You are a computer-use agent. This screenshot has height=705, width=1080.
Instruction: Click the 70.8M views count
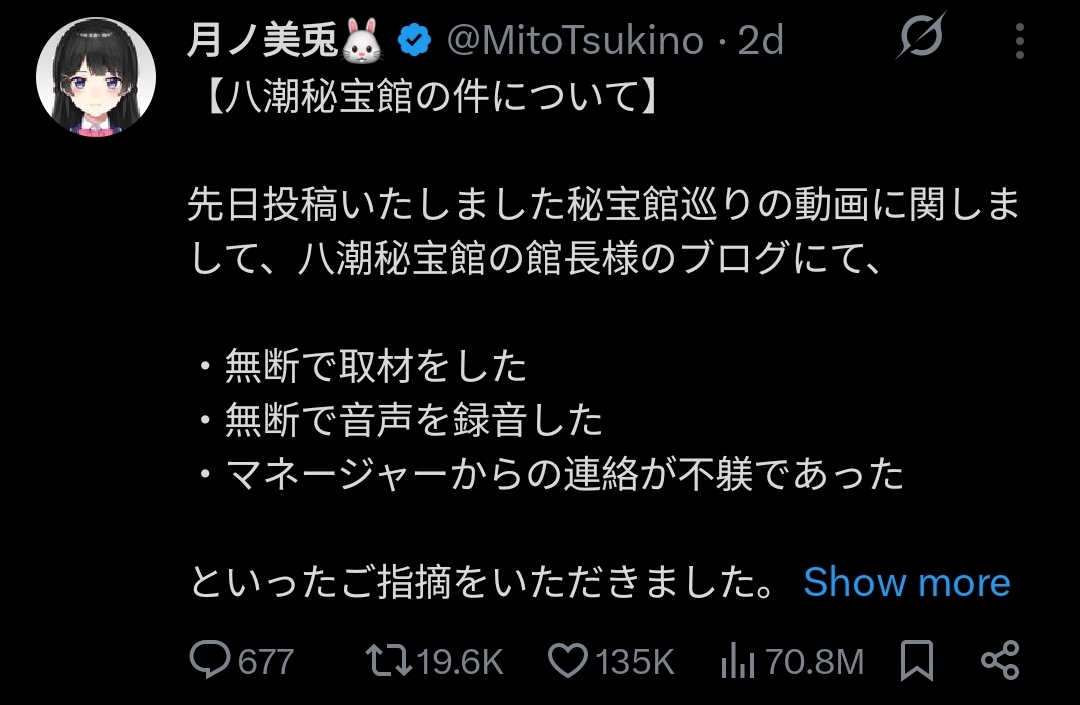coord(813,662)
